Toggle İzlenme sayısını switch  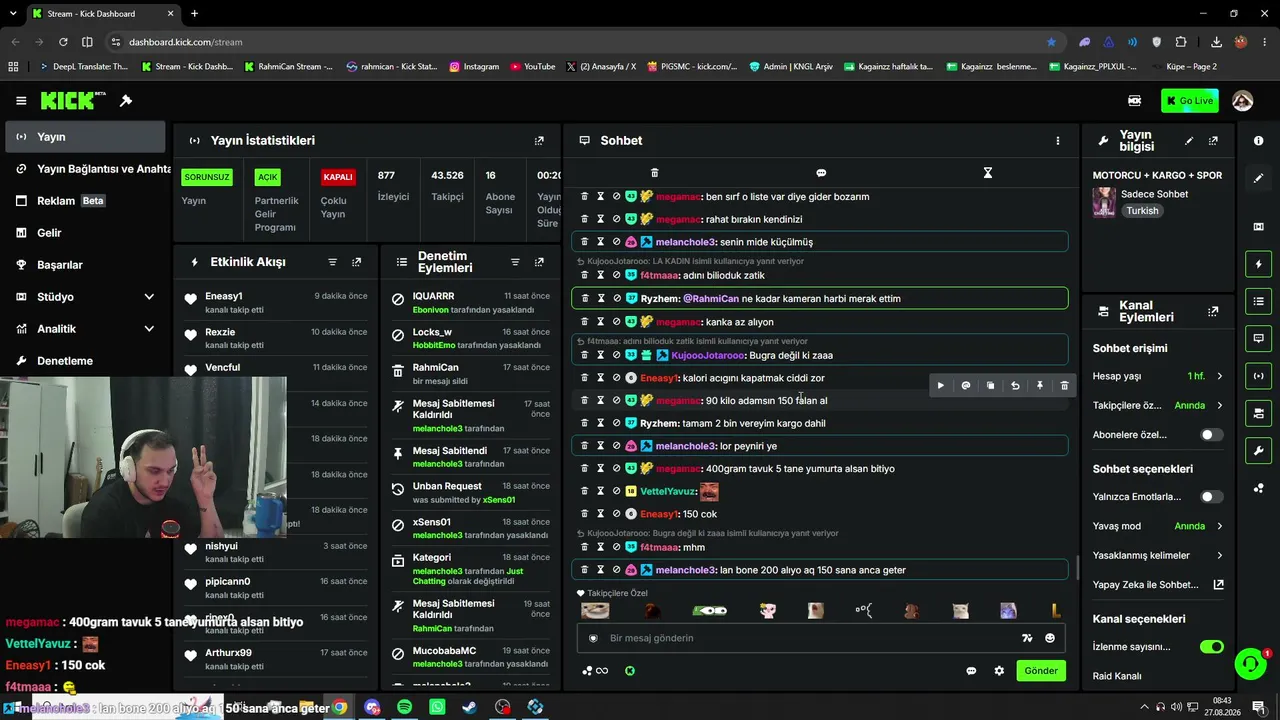[1211, 647]
